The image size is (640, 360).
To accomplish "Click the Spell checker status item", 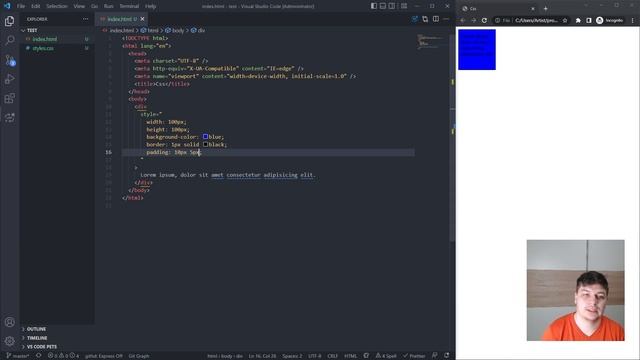I will tap(386, 356).
